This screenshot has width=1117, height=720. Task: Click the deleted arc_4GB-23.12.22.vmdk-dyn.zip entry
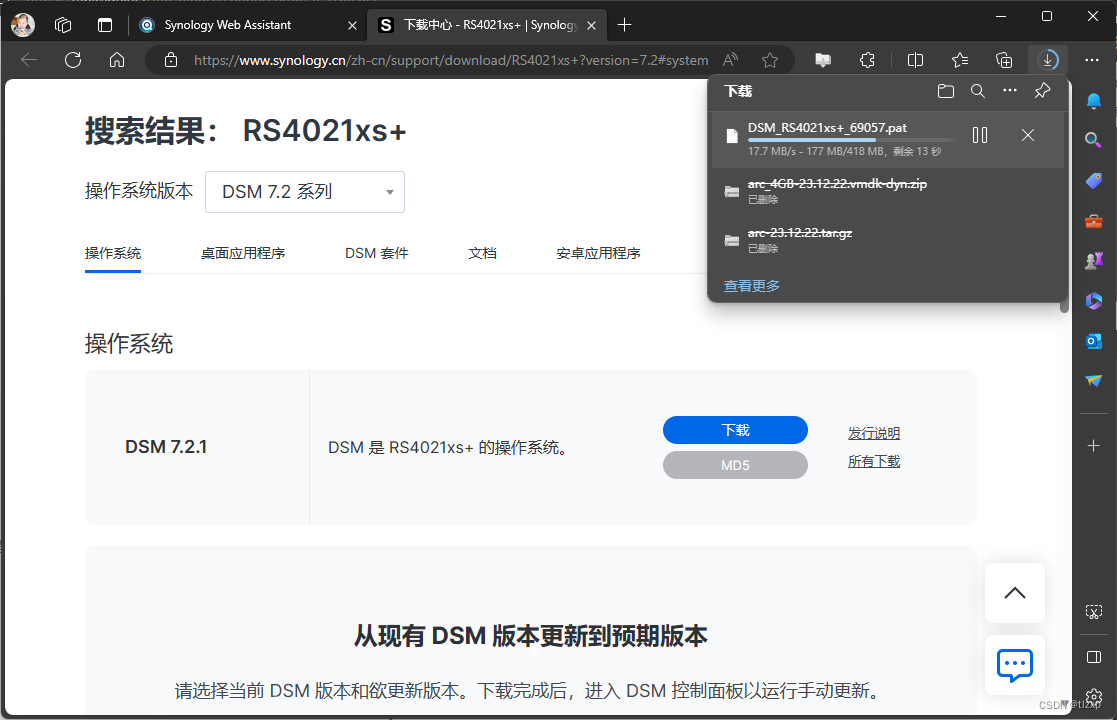(888, 191)
